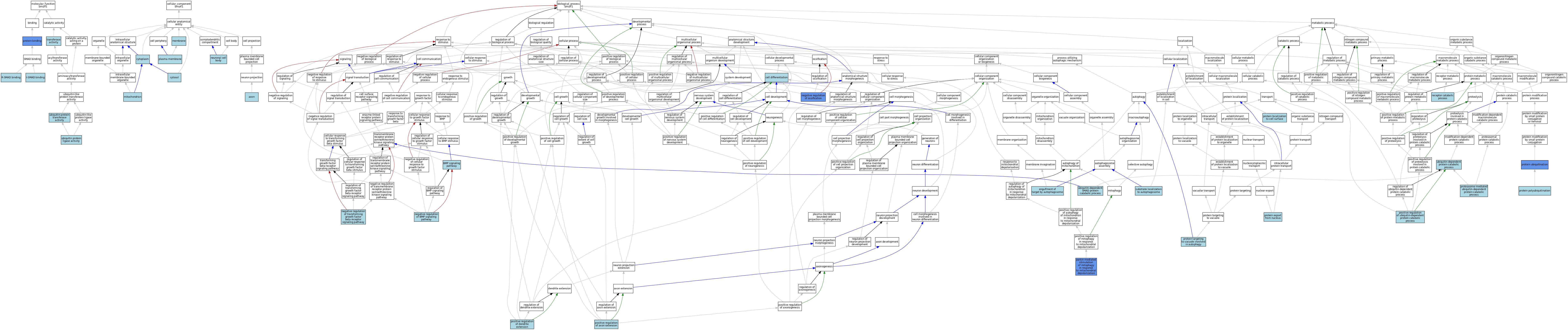This screenshot has width=1568, height=330.
Task: Select the 'protein polyubiquitination' node
Action: pyautogui.click(x=1535, y=191)
